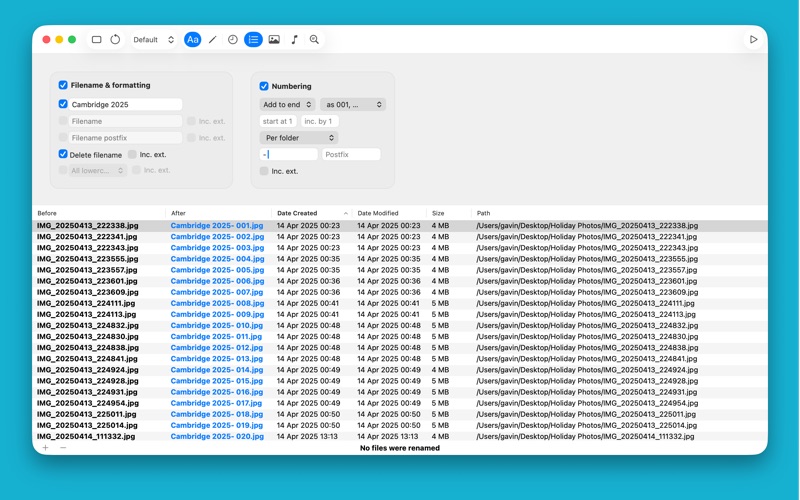Click Cambridge 2025- 010.jpg new name
This screenshot has height=500, width=800.
217,325
